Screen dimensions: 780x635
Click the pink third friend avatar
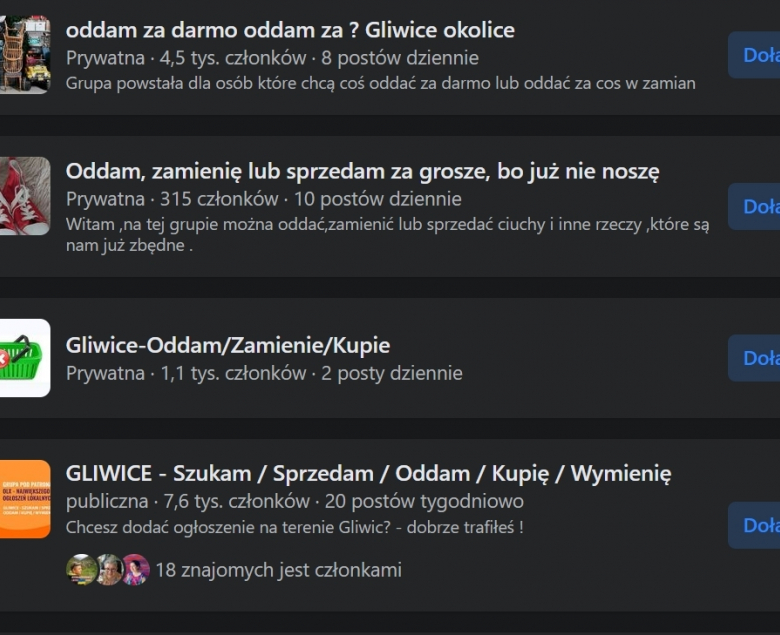[135, 570]
